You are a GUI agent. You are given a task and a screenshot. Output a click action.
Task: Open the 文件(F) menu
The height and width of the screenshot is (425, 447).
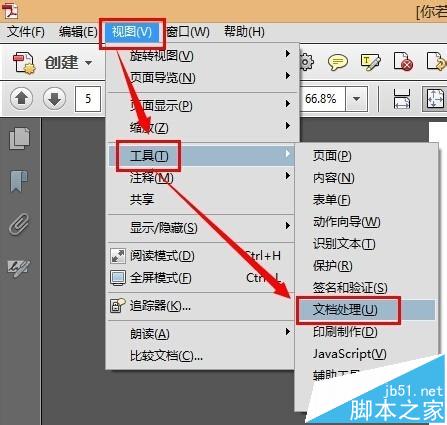point(26,32)
